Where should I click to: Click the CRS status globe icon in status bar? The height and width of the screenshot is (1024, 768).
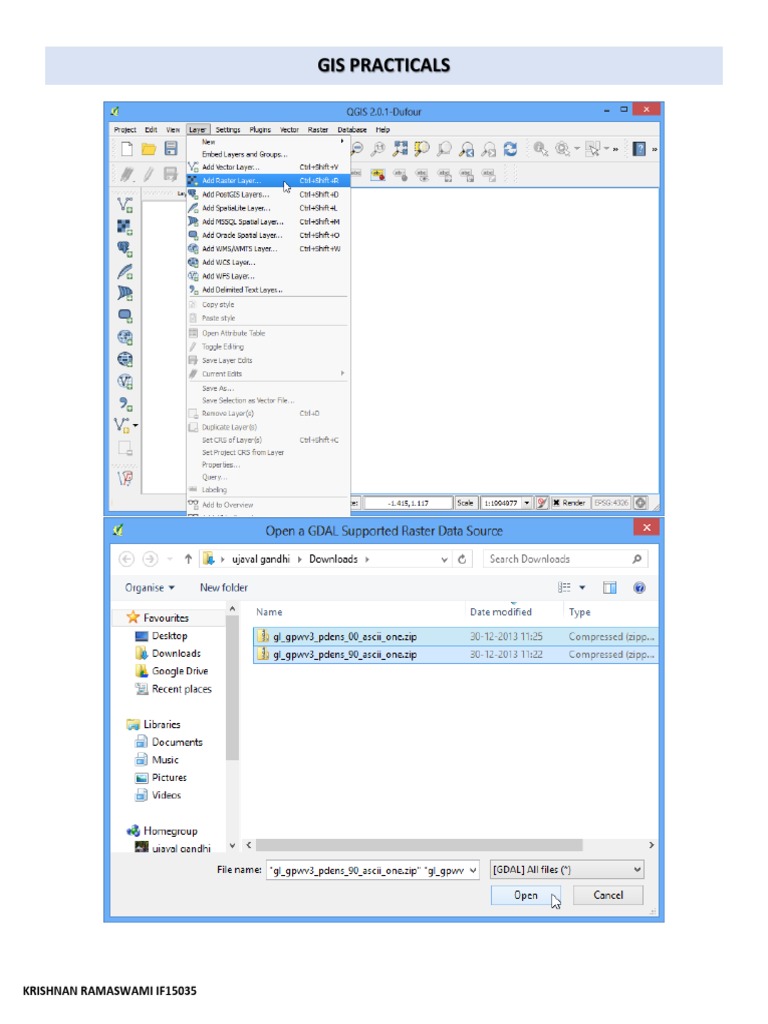pyautogui.click(x=641, y=503)
